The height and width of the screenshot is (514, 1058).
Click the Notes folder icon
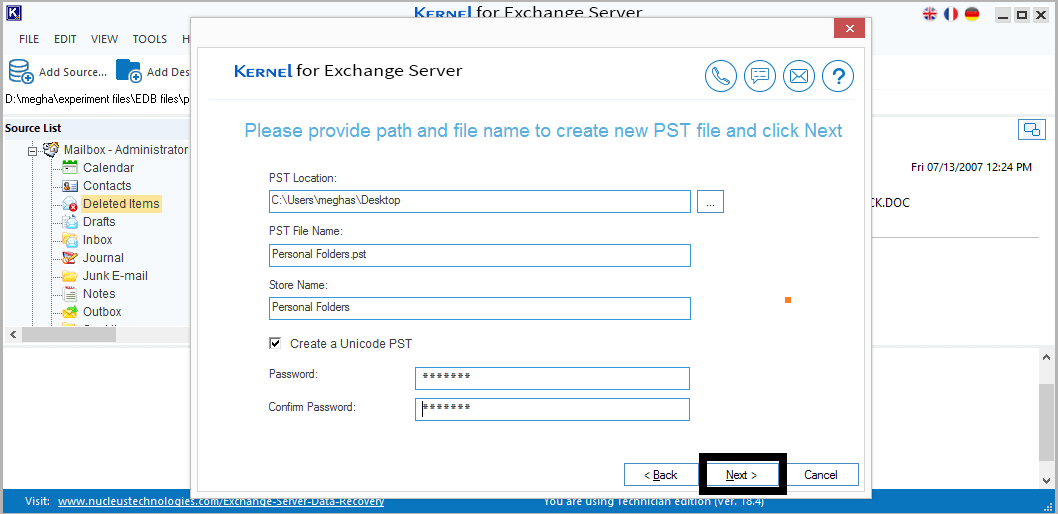[70, 293]
